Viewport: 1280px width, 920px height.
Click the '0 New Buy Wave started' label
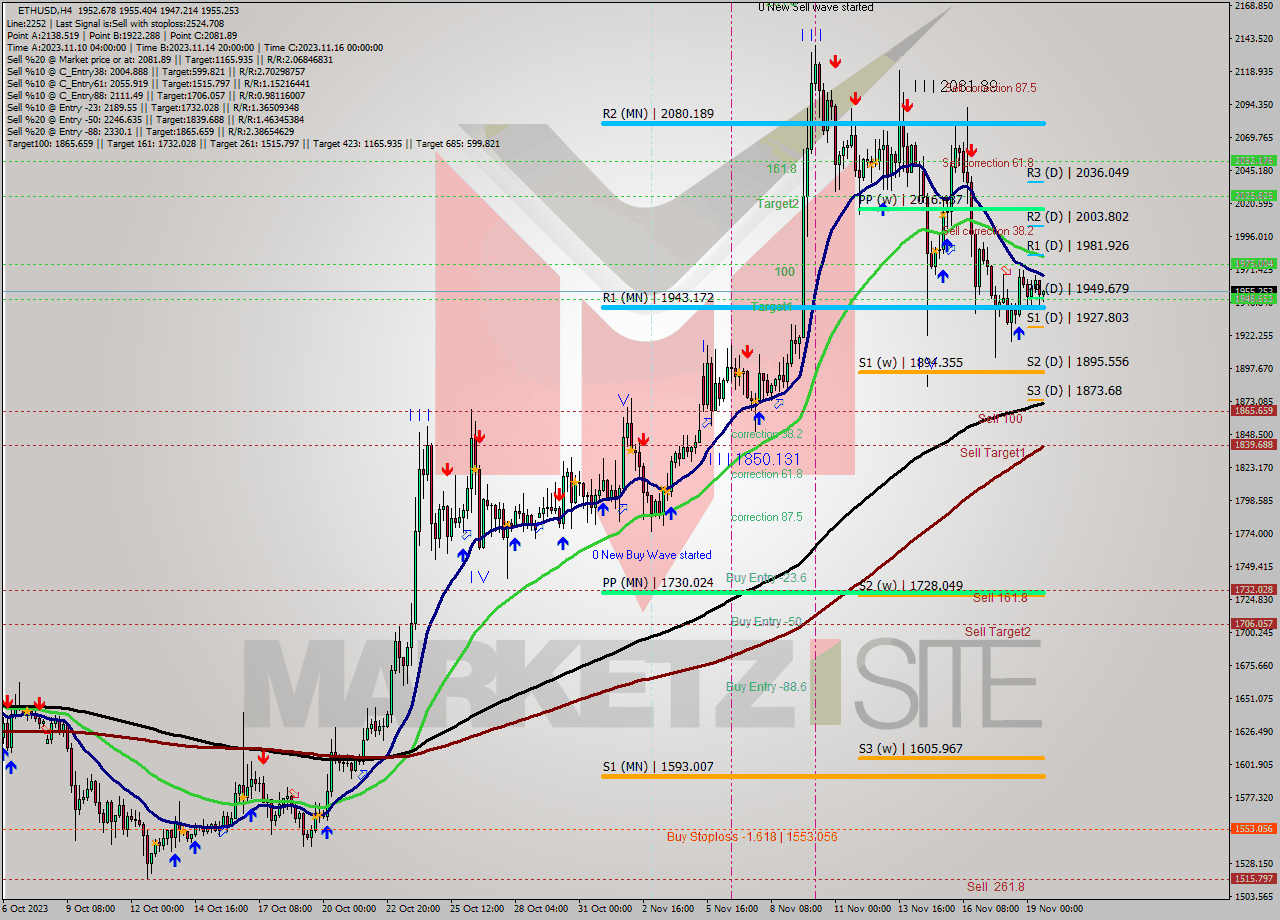tap(652, 555)
